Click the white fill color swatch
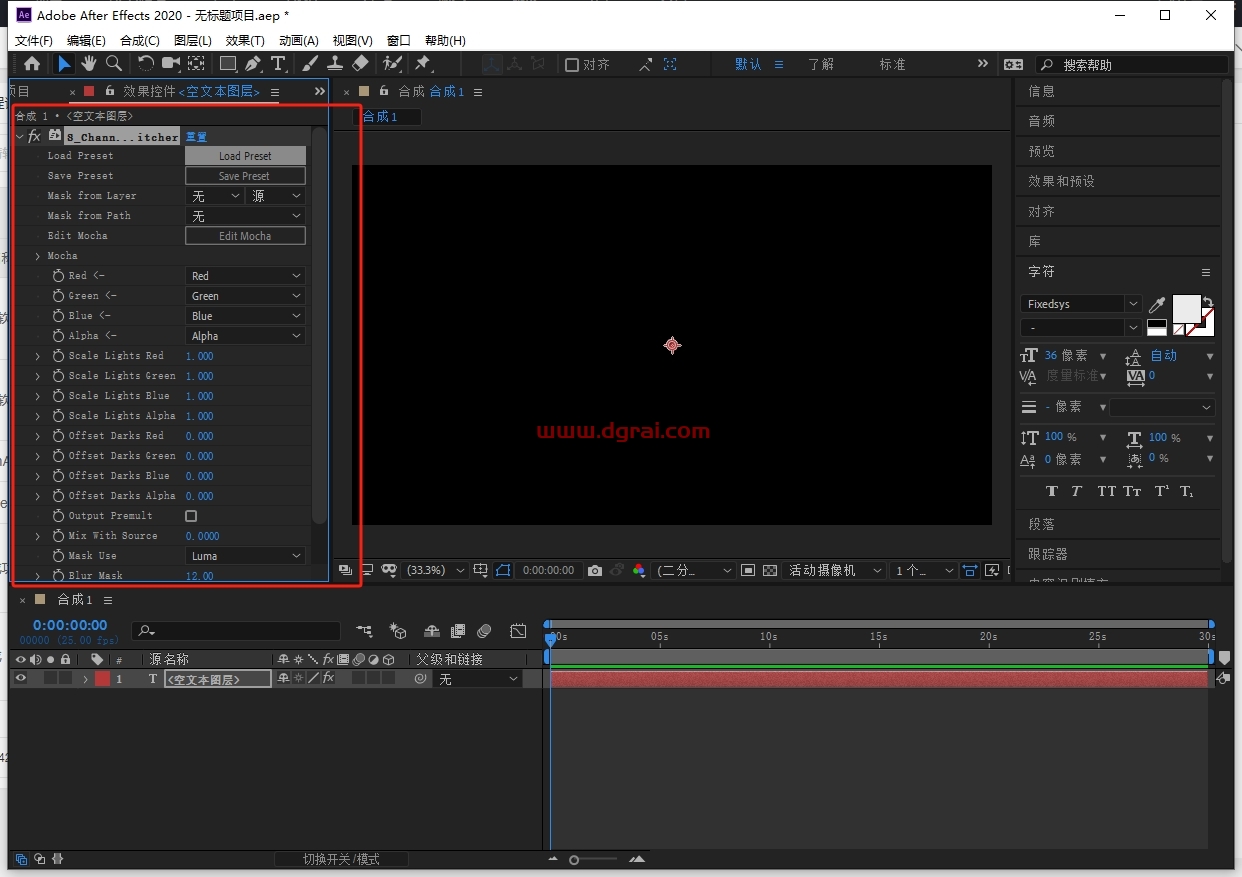The height and width of the screenshot is (877, 1242). 1186,308
